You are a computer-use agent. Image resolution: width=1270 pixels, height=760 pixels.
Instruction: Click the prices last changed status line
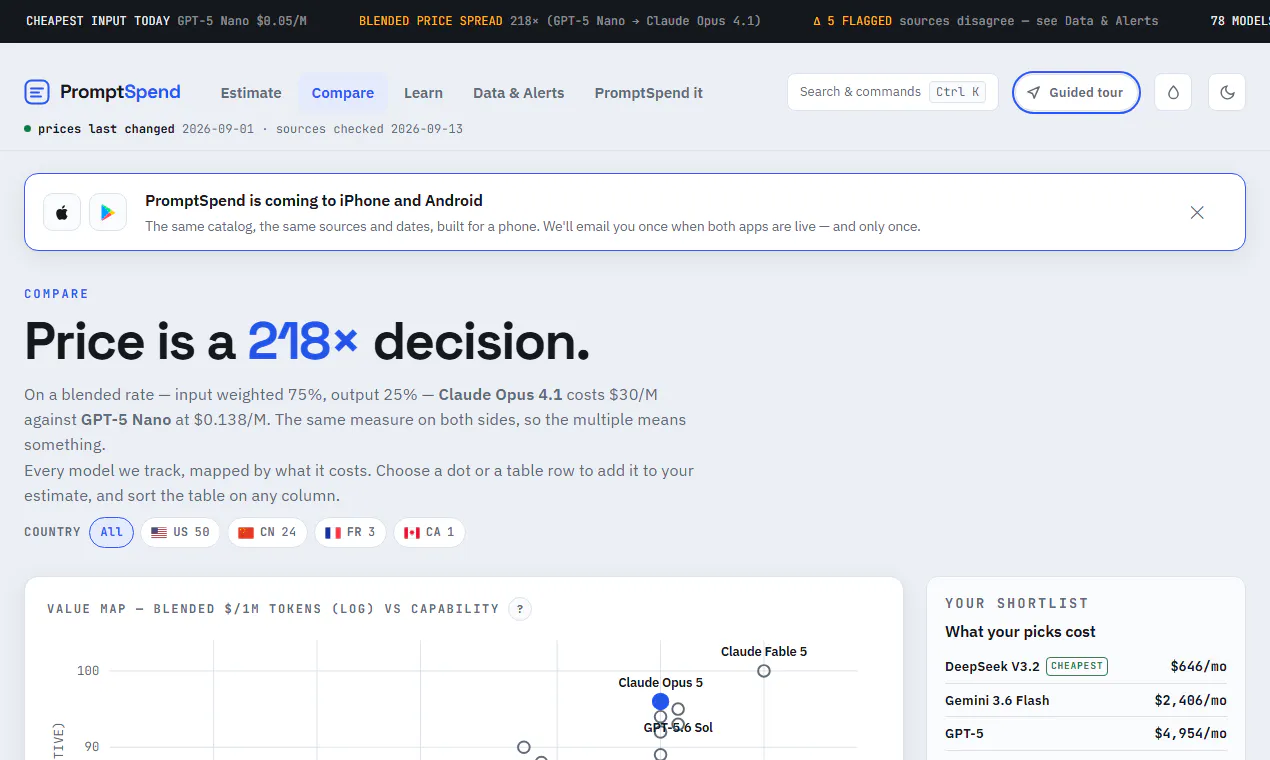coord(243,129)
